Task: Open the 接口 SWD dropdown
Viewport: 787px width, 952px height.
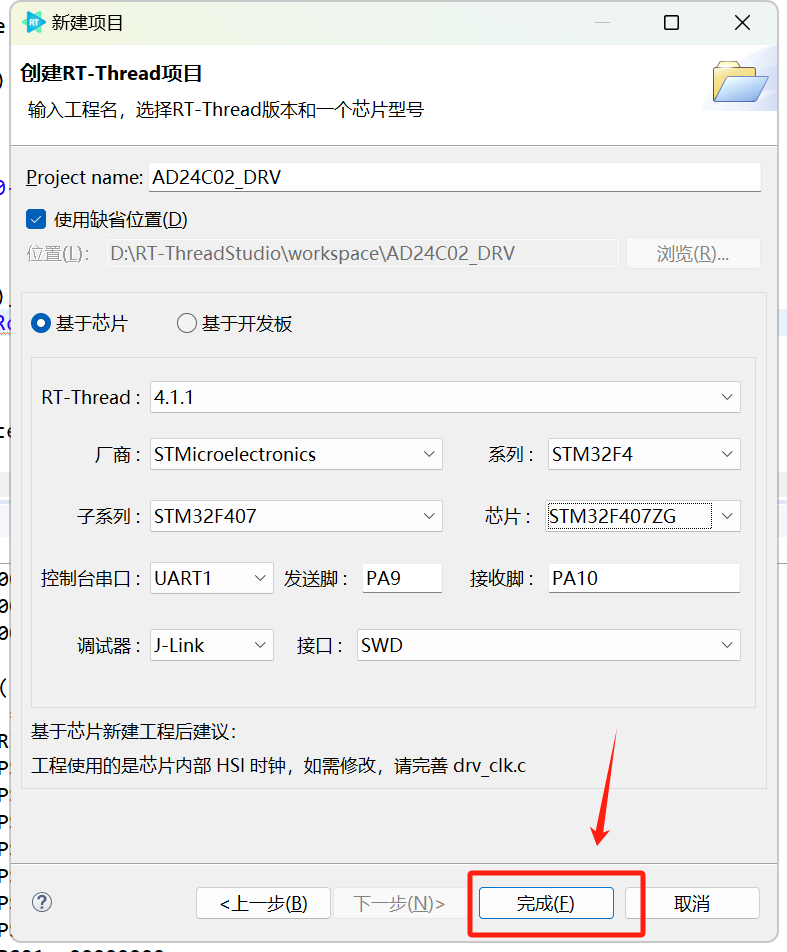Action: [549, 645]
